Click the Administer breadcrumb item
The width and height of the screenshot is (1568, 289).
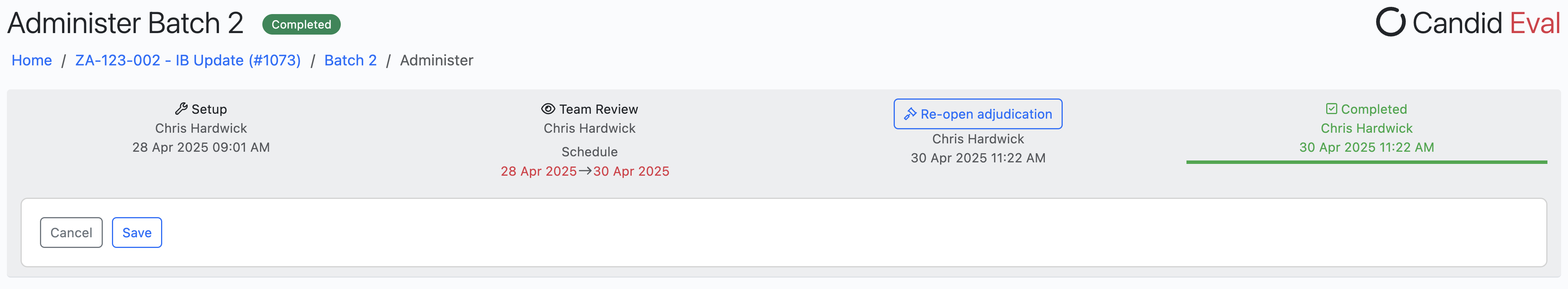(436, 60)
